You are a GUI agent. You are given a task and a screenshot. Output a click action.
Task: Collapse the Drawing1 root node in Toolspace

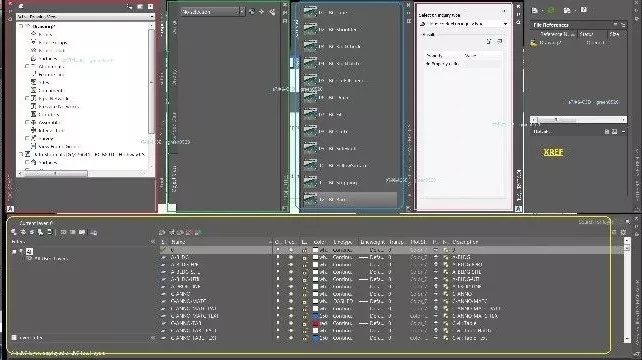21,26
